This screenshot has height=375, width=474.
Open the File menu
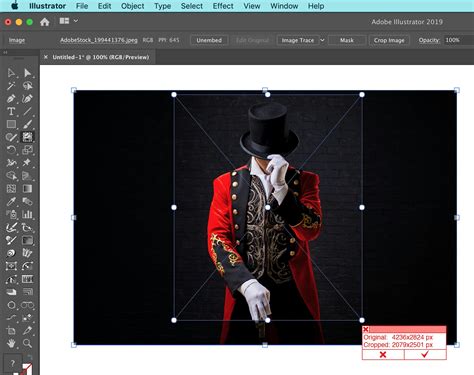pyautogui.click(x=82, y=6)
